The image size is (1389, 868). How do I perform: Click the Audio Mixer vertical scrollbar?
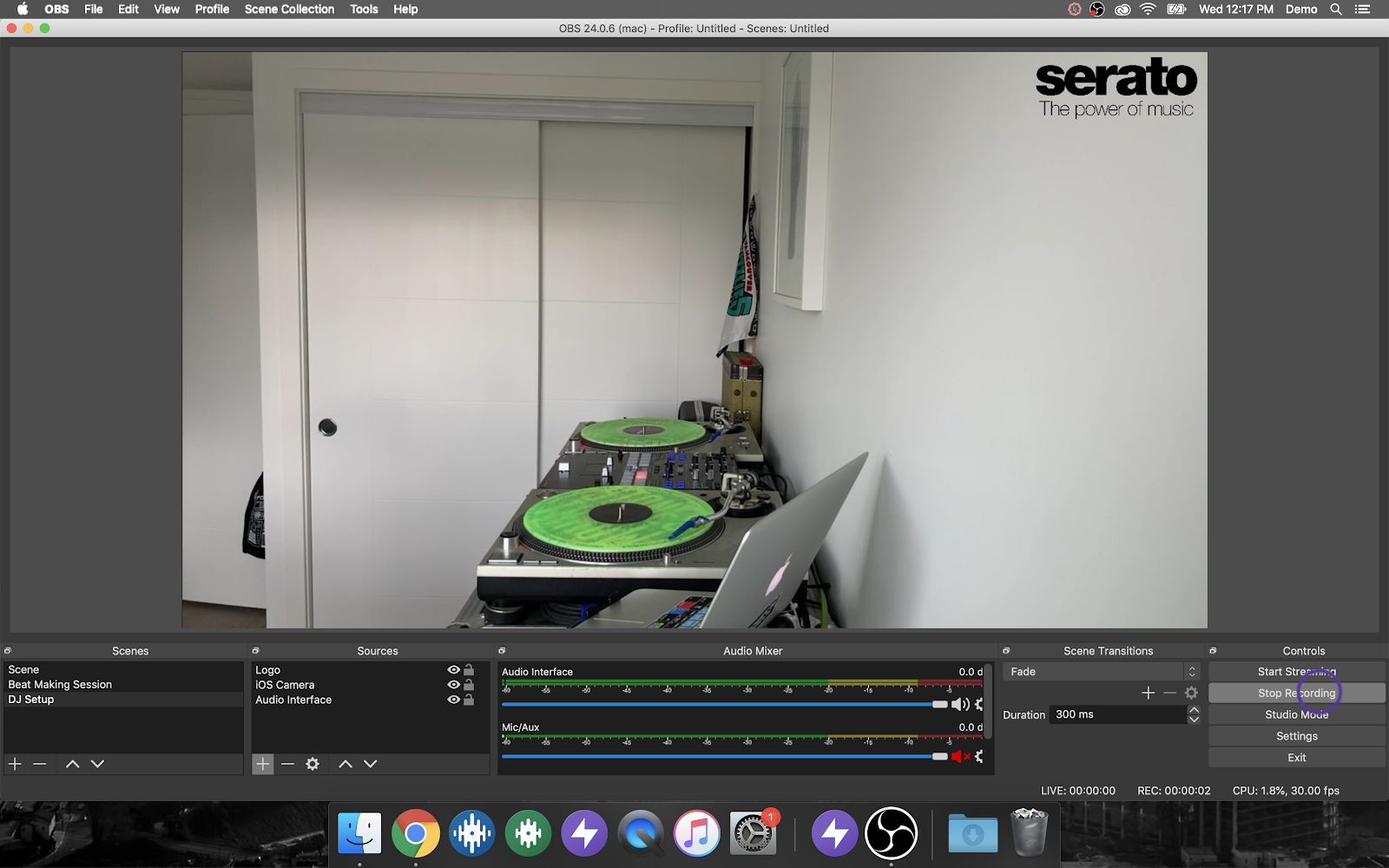tap(988, 701)
